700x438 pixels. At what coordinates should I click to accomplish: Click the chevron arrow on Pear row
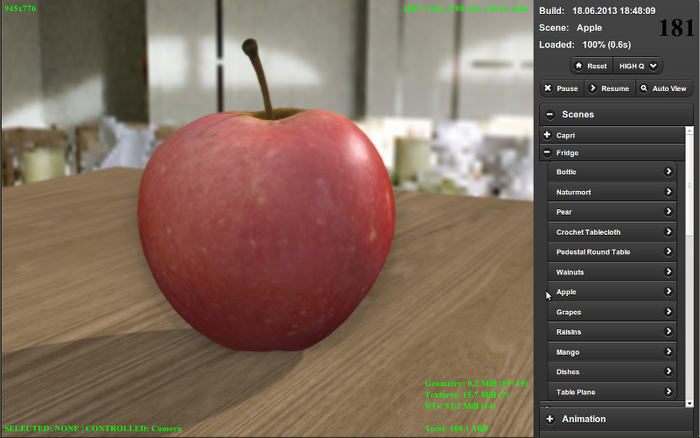point(668,211)
